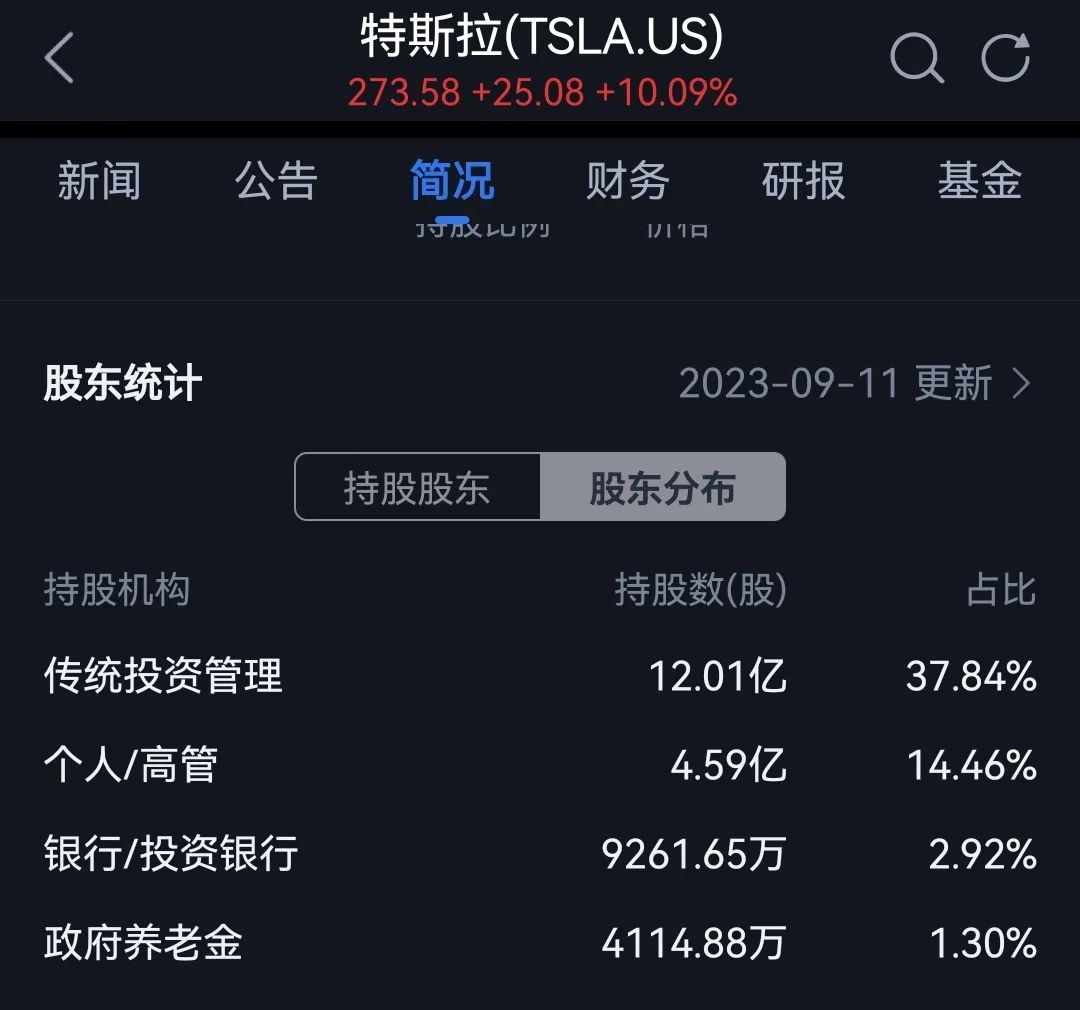Open the 研报 tab

tap(804, 182)
